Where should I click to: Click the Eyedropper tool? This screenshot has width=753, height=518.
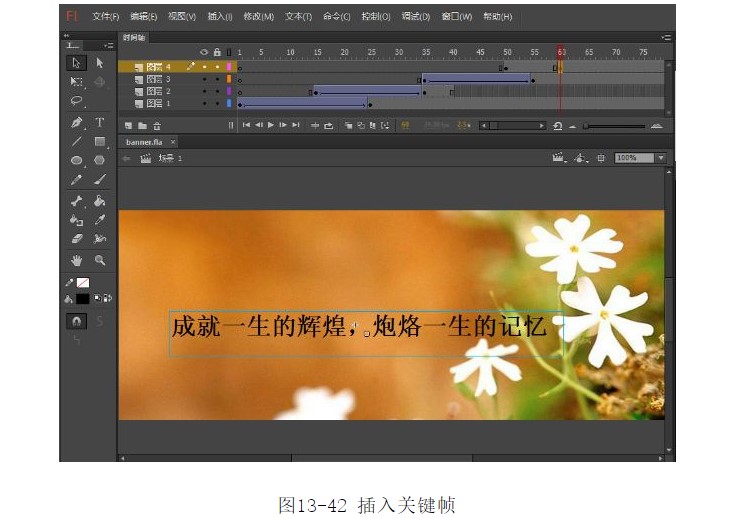click(99, 219)
